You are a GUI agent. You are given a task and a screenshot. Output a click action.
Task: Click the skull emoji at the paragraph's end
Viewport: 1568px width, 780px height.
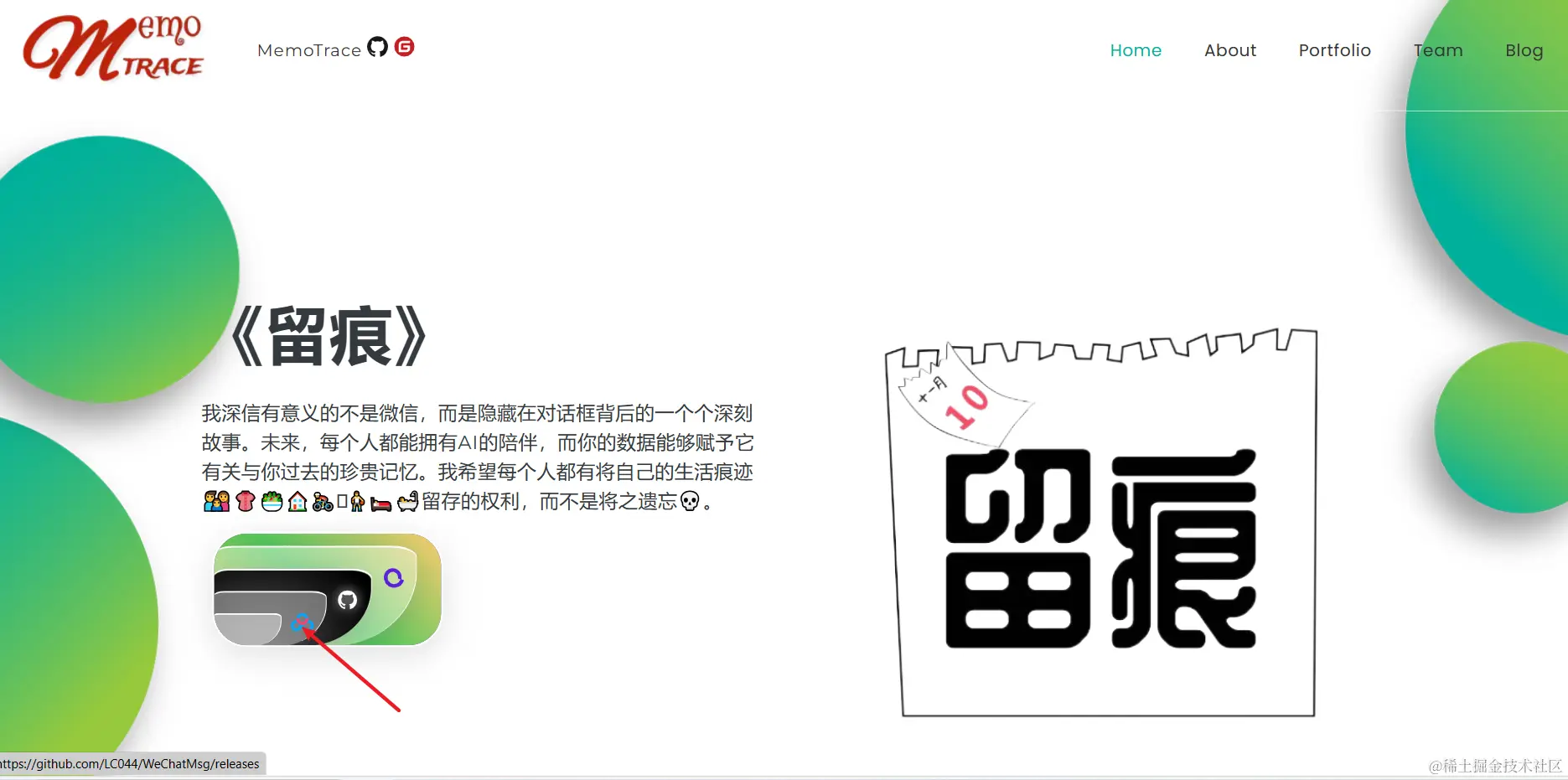(x=690, y=503)
